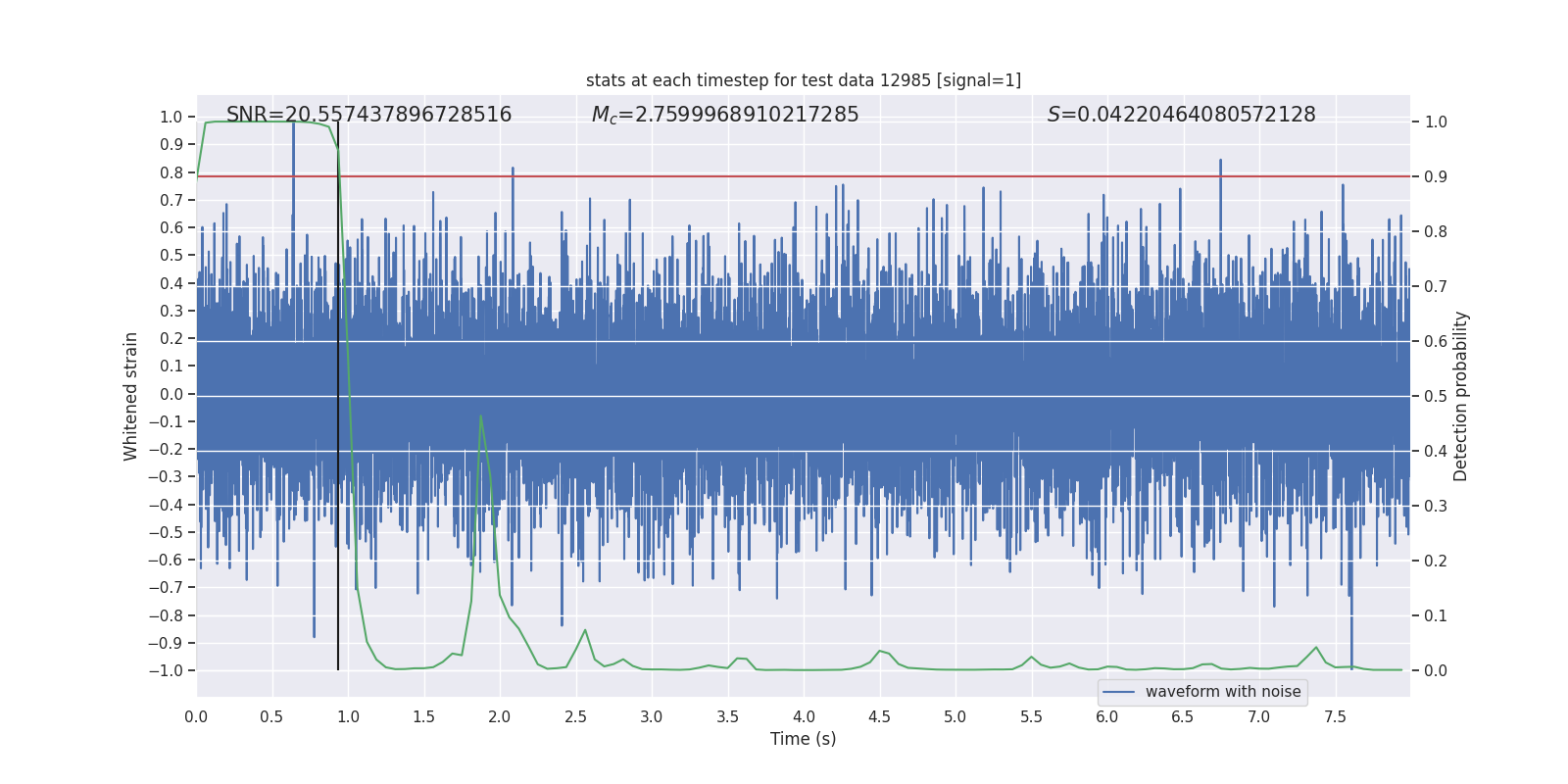The image size is (1568, 784).
Task: Click the plot title for test data 12985
Action: pyautogui.click(x=803, y=80)
